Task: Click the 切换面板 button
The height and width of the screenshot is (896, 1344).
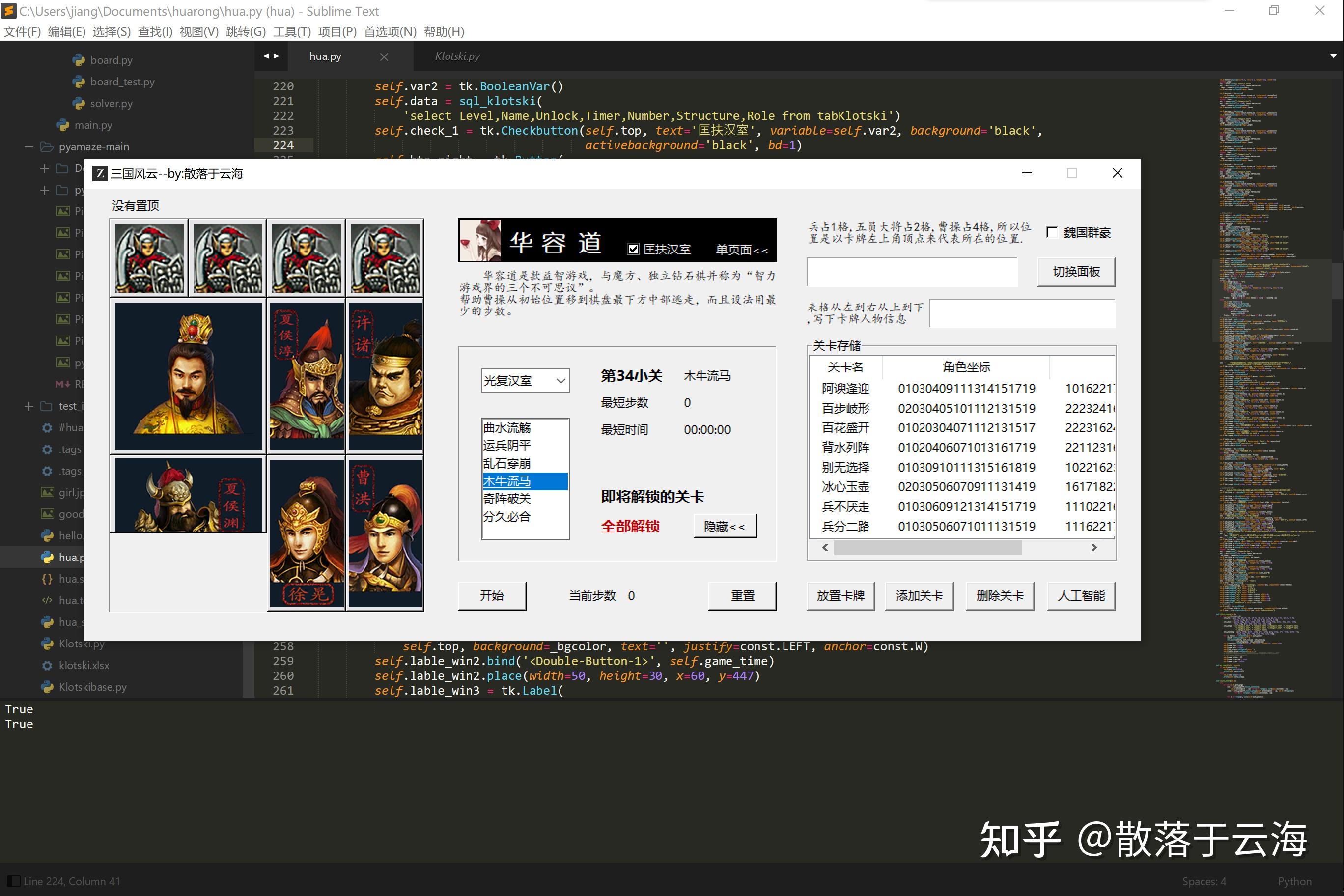Action: (x=1077, y=272)
